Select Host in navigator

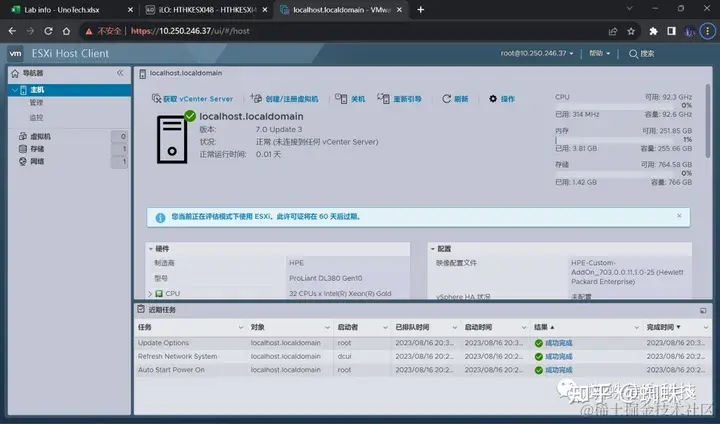[x=69, y=90]
